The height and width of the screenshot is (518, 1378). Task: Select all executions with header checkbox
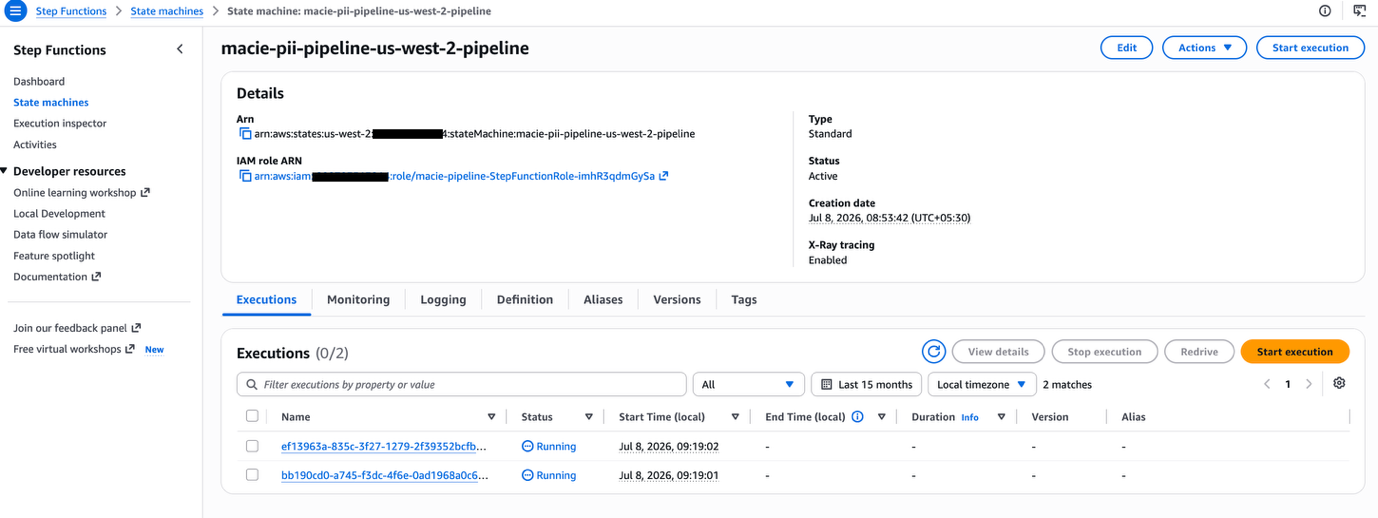(252, 416)
